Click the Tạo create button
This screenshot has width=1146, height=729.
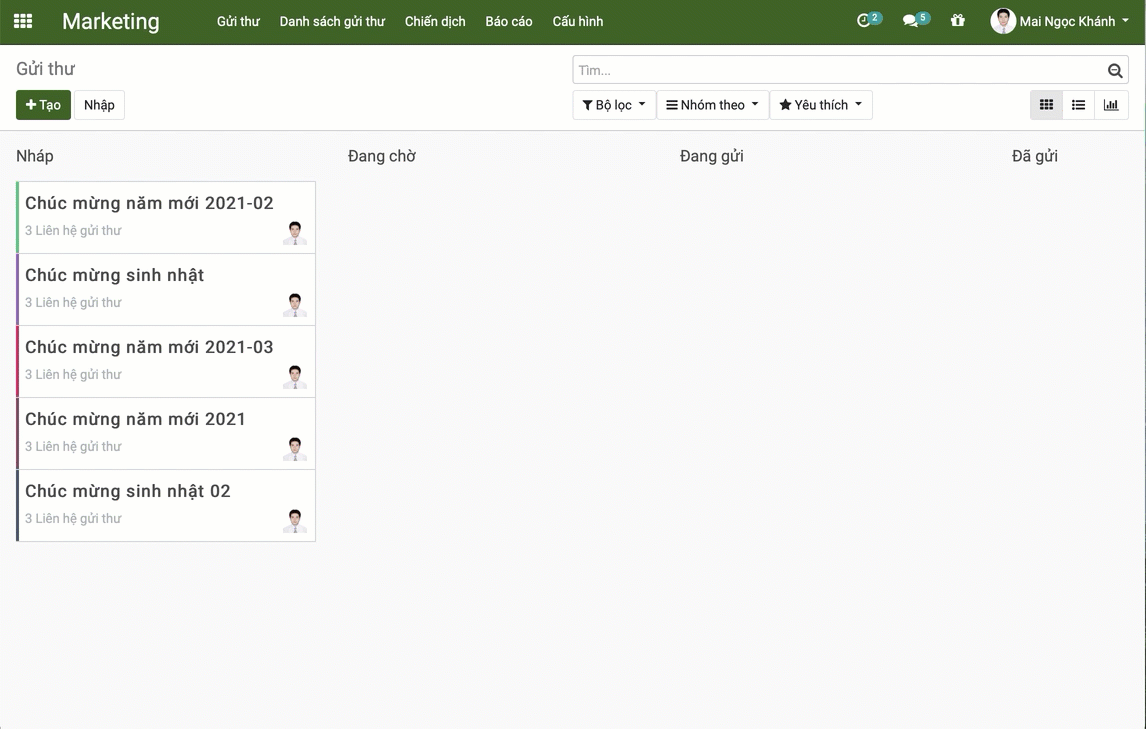pyautogui.click(x=43, y=105)
